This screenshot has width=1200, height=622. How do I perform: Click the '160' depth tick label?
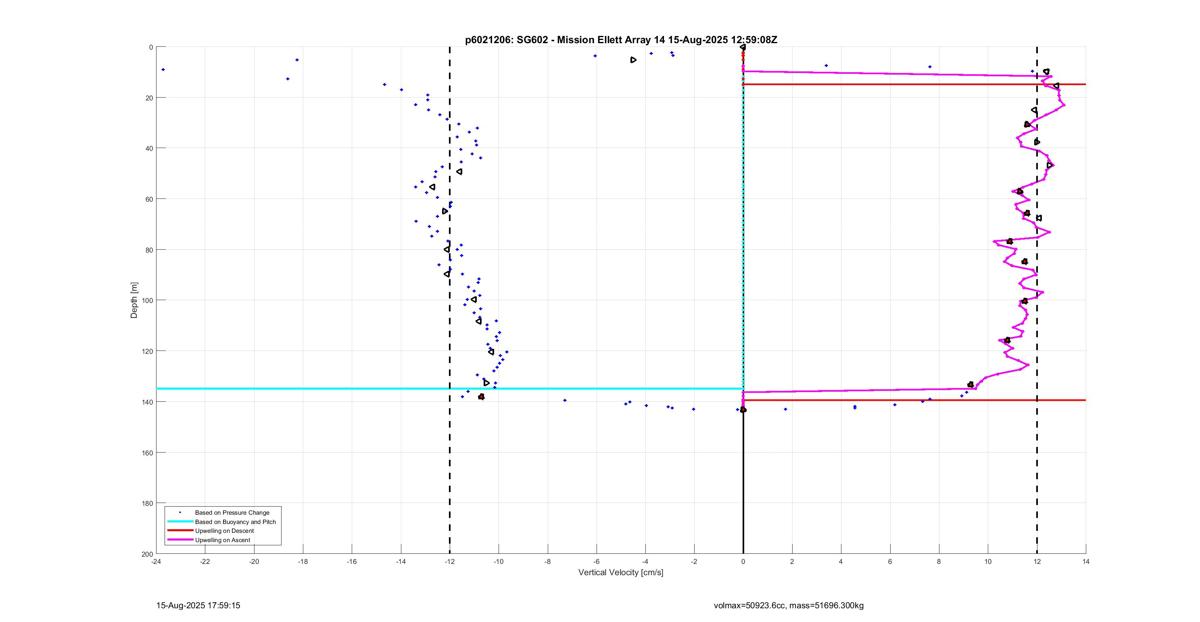[x=146, y=452]
